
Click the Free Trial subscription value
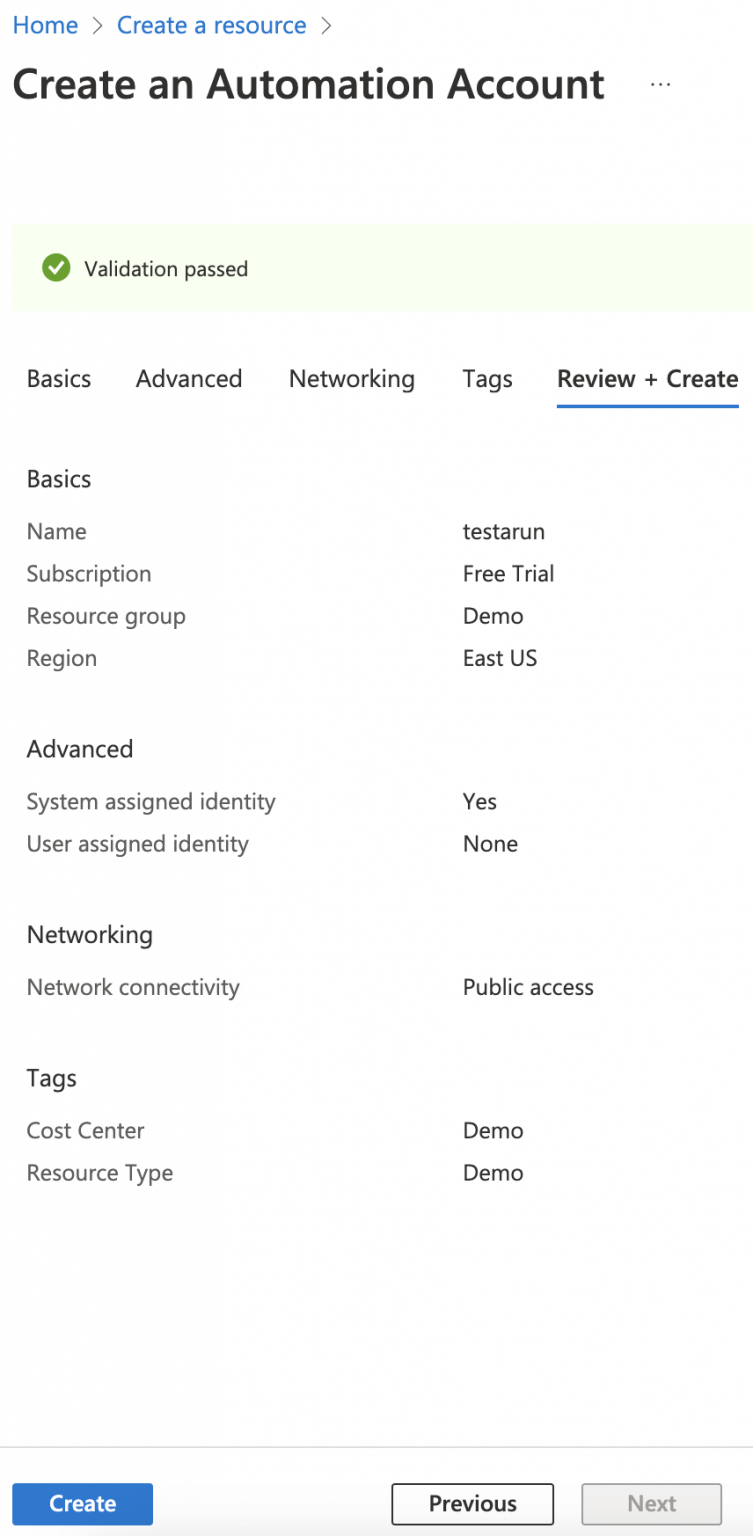point(508,574)
